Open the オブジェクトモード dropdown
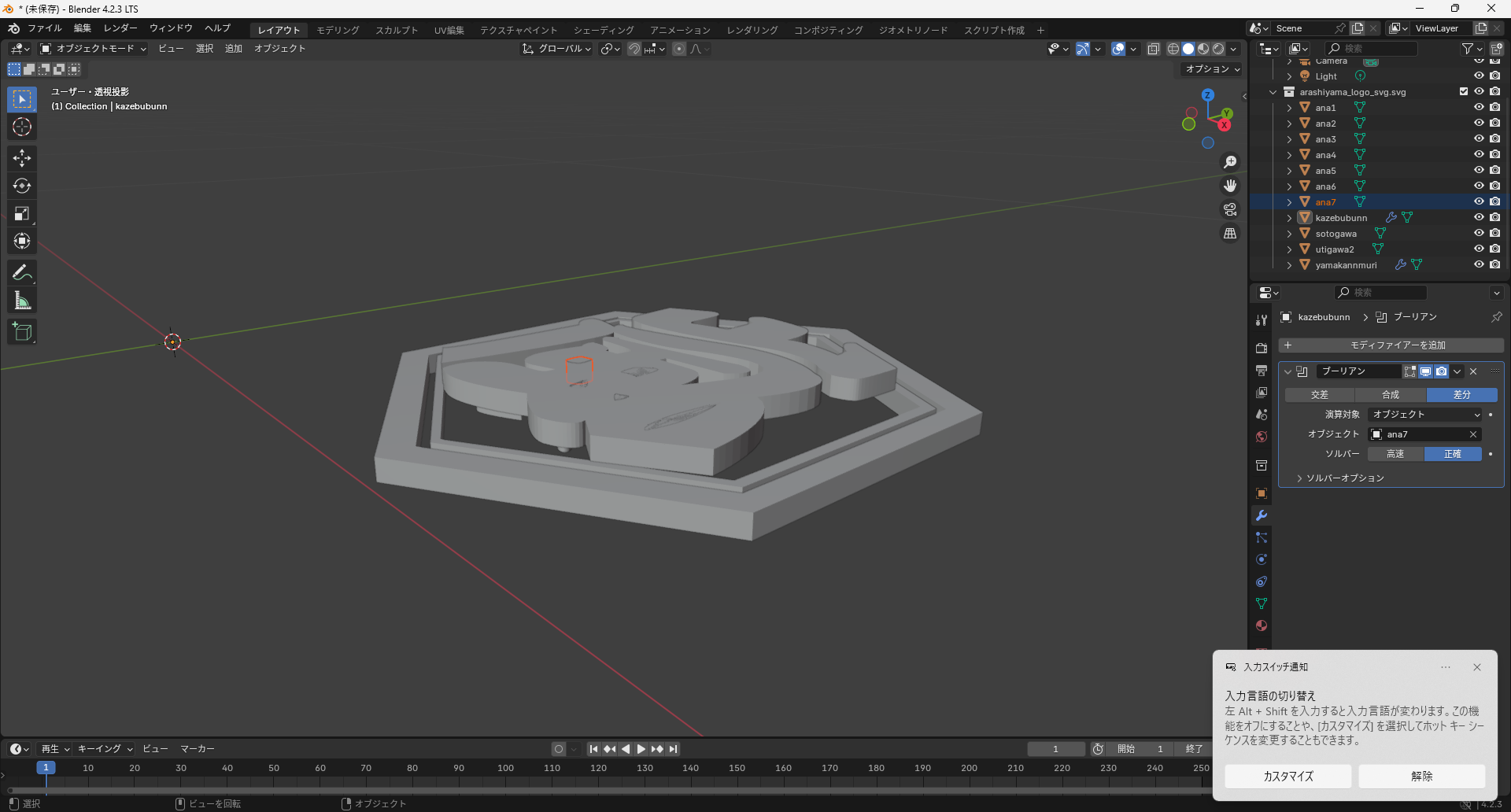1511x812 pixels. pos(94,49)
